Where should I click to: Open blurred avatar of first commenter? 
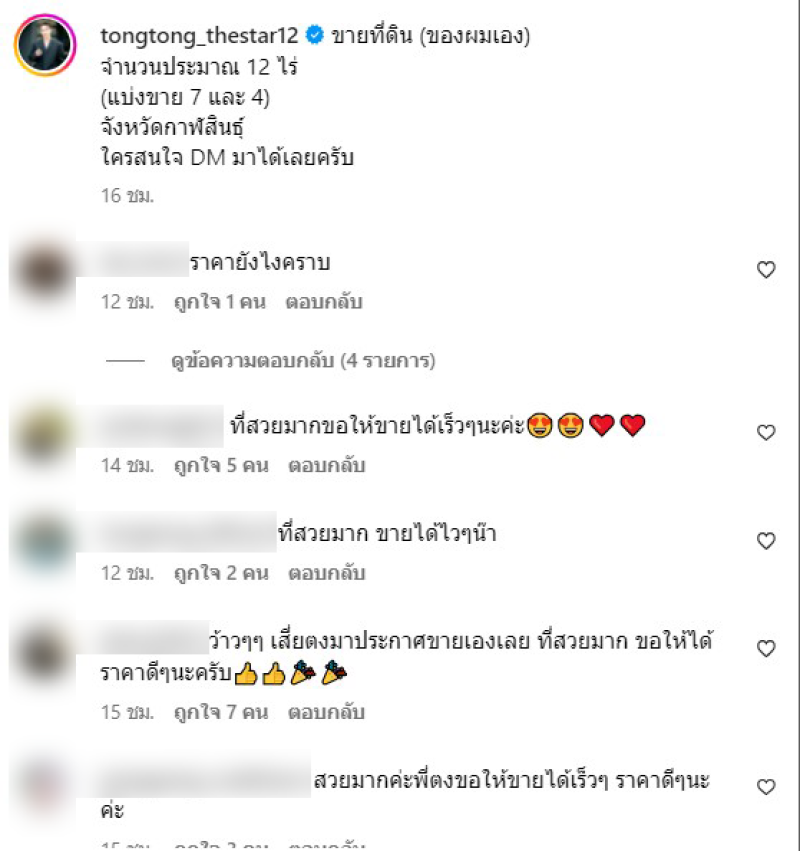coord(43,271)
